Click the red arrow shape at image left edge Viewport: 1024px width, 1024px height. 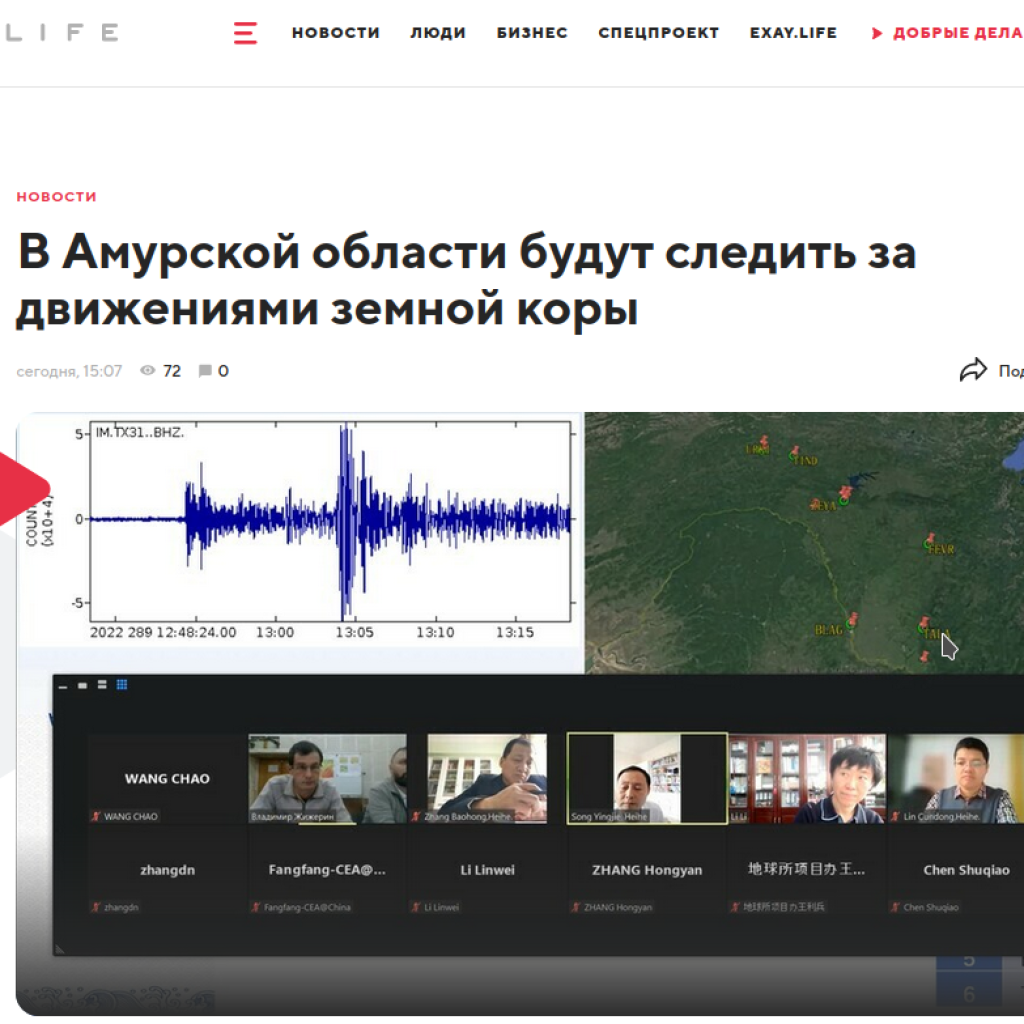(25, 487)
